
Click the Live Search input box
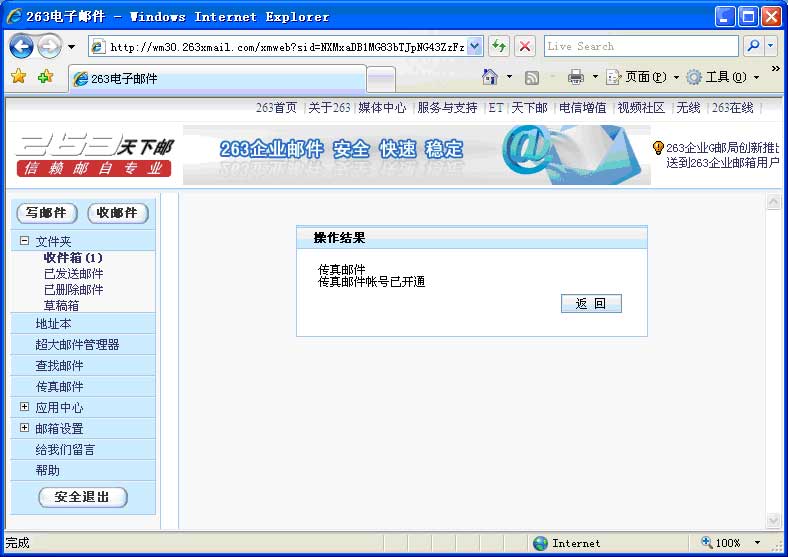(x=641, y=46)
